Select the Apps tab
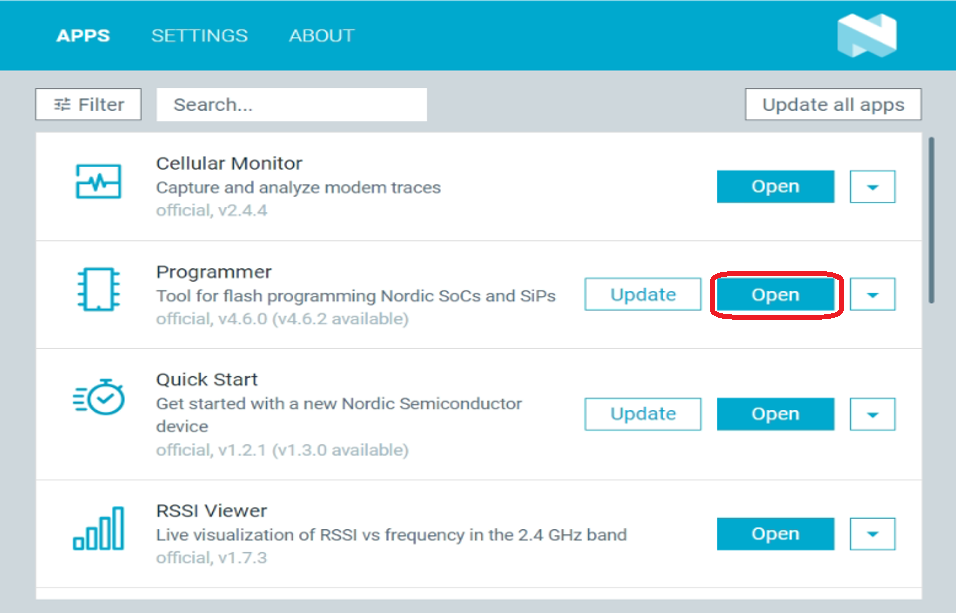This screenshot has width=957, height=613. (x=83, y=35)
